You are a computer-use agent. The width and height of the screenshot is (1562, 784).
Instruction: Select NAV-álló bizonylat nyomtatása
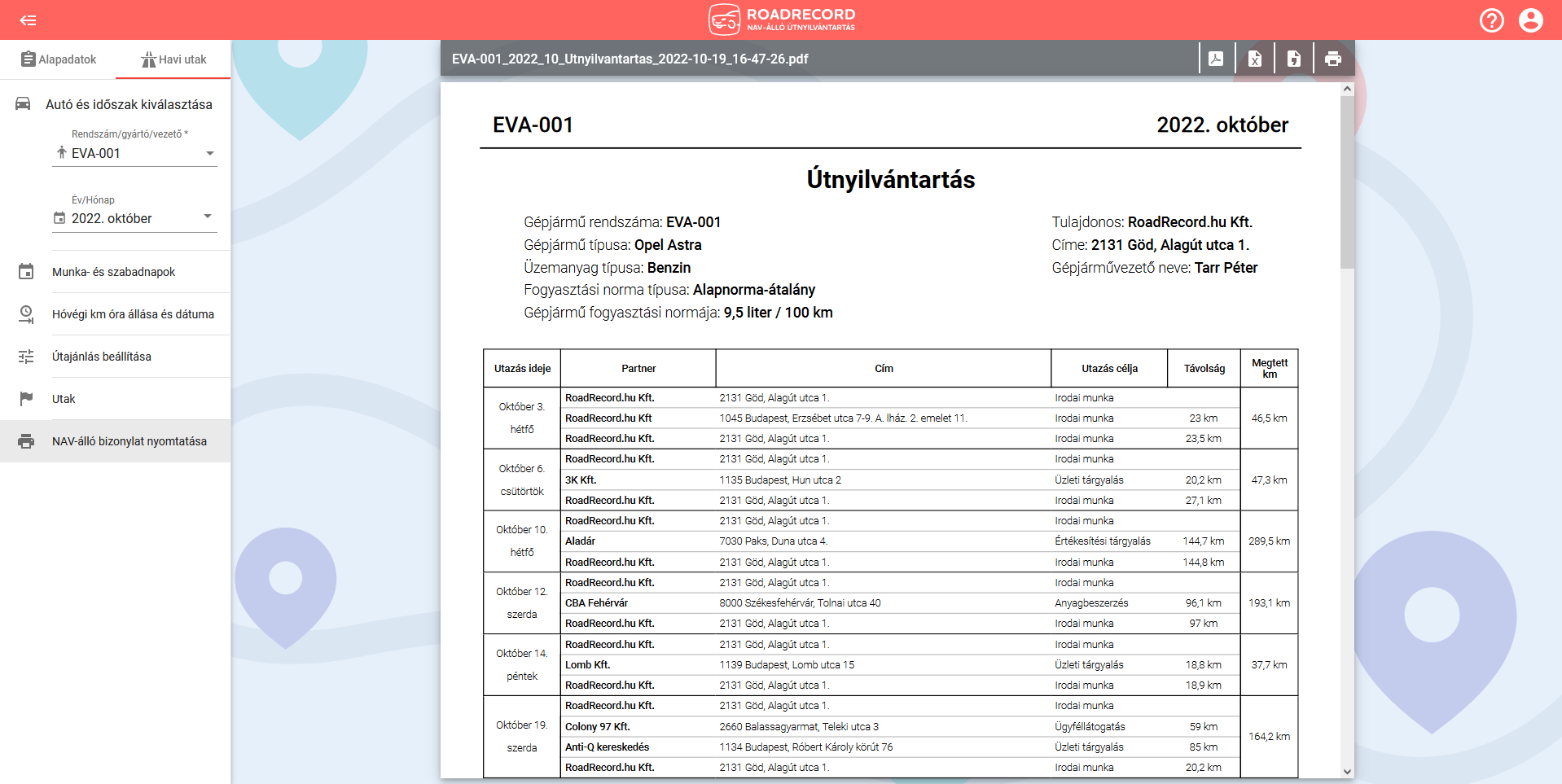[116, 441]
